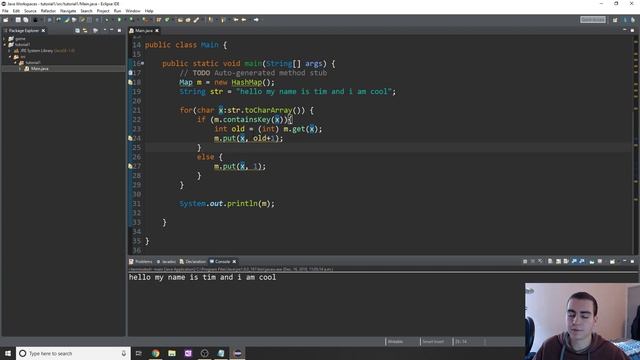Expand the game project in Package Explorer
Viewport: 640px width, 360px height.
(x=4, y=39)
